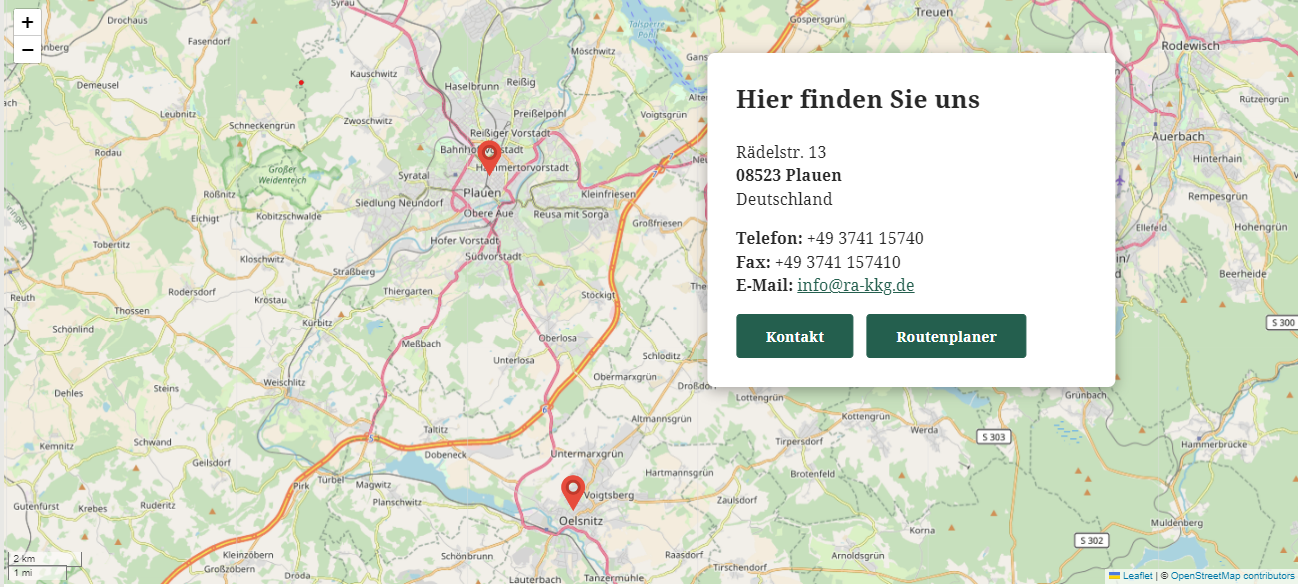Open the Kontakt page button

click(794, 336)
